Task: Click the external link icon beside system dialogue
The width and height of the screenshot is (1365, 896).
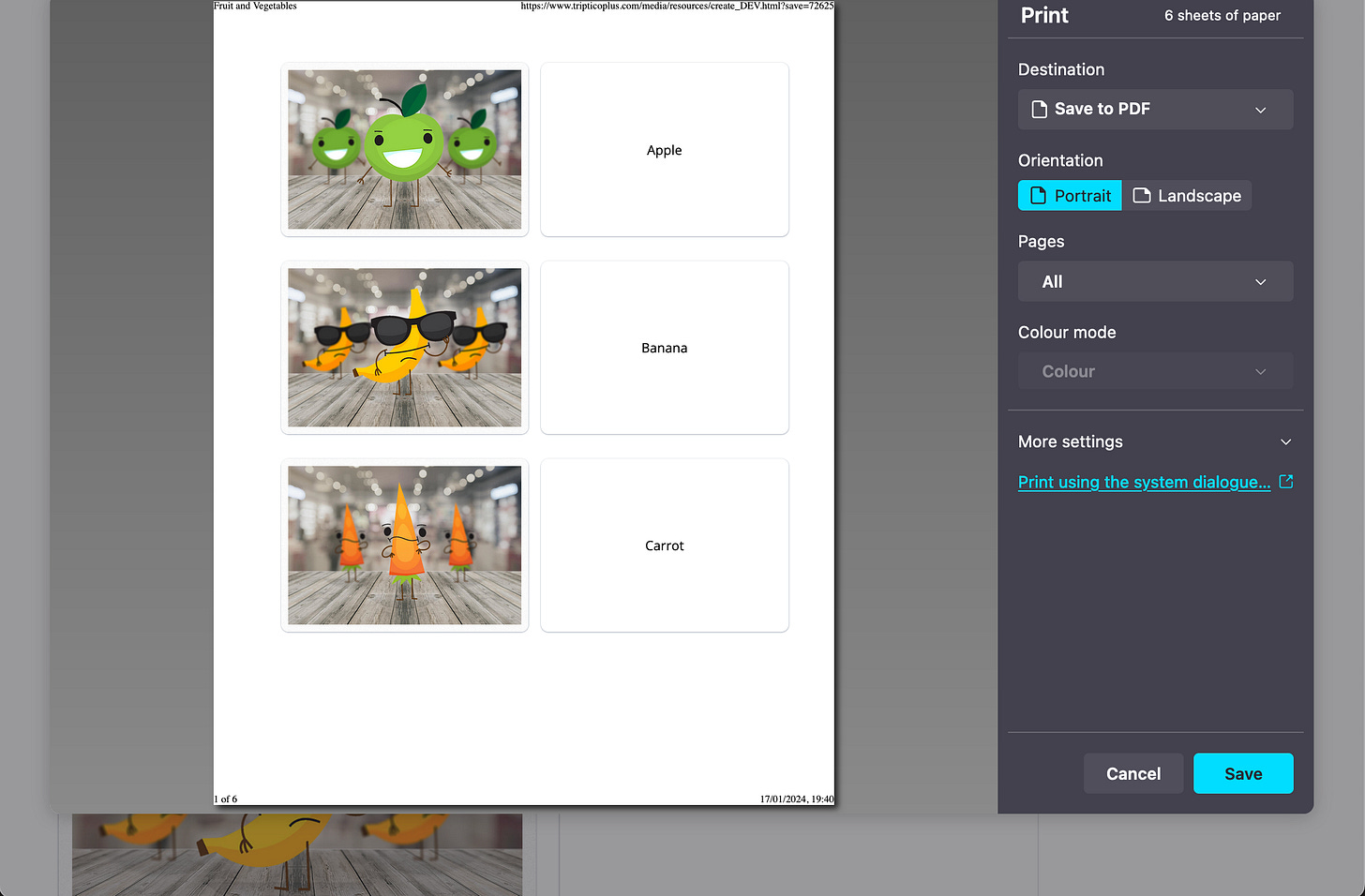Action: point(1286,482)
